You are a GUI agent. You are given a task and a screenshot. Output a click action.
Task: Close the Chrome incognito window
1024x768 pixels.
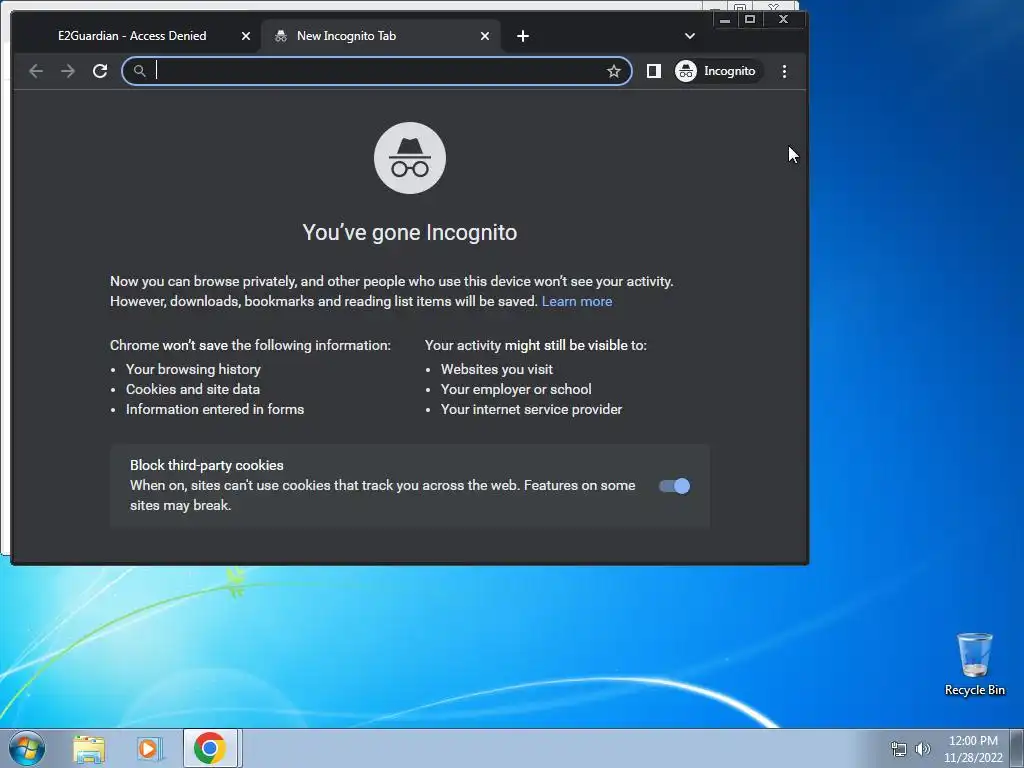[784, 20]
